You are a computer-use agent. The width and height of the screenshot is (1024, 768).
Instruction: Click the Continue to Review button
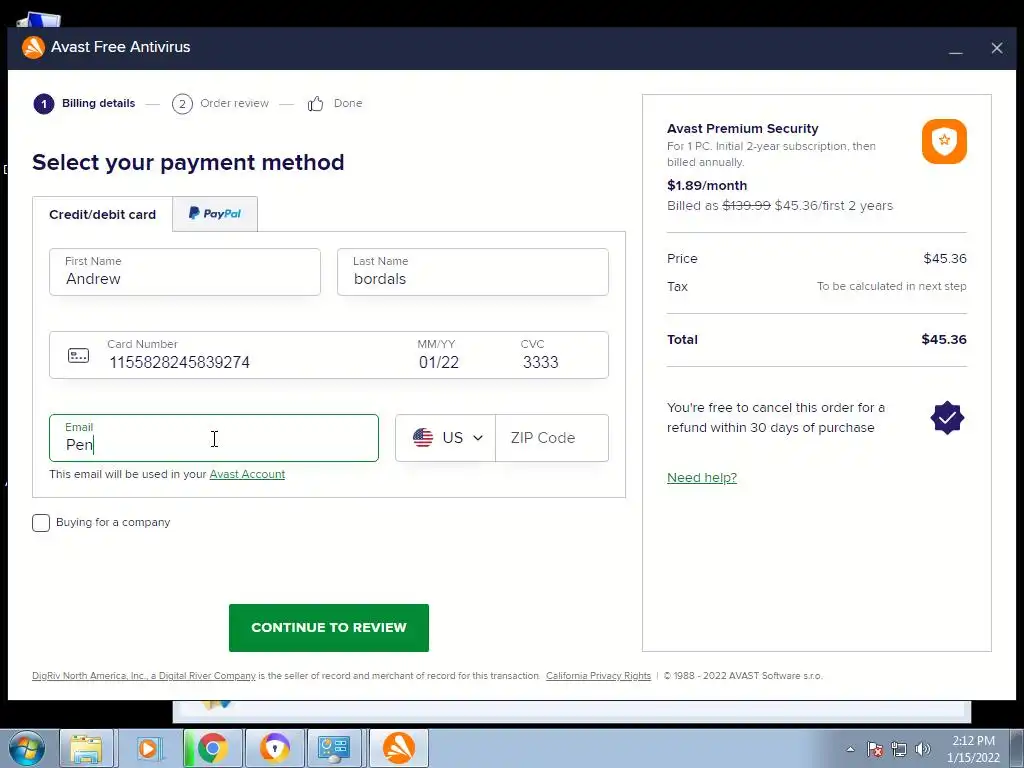coord(328,628)
